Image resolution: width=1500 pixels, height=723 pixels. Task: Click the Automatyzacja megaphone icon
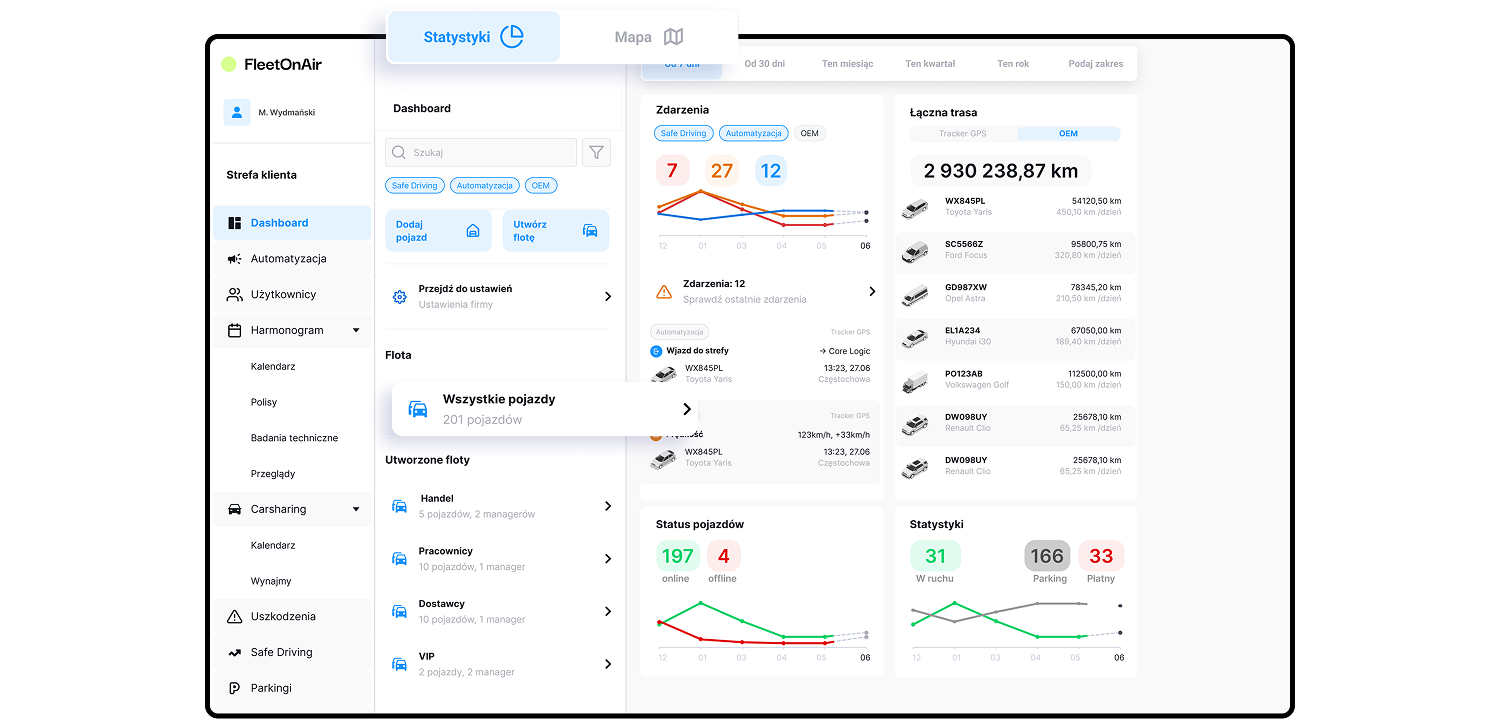[234, 259]
